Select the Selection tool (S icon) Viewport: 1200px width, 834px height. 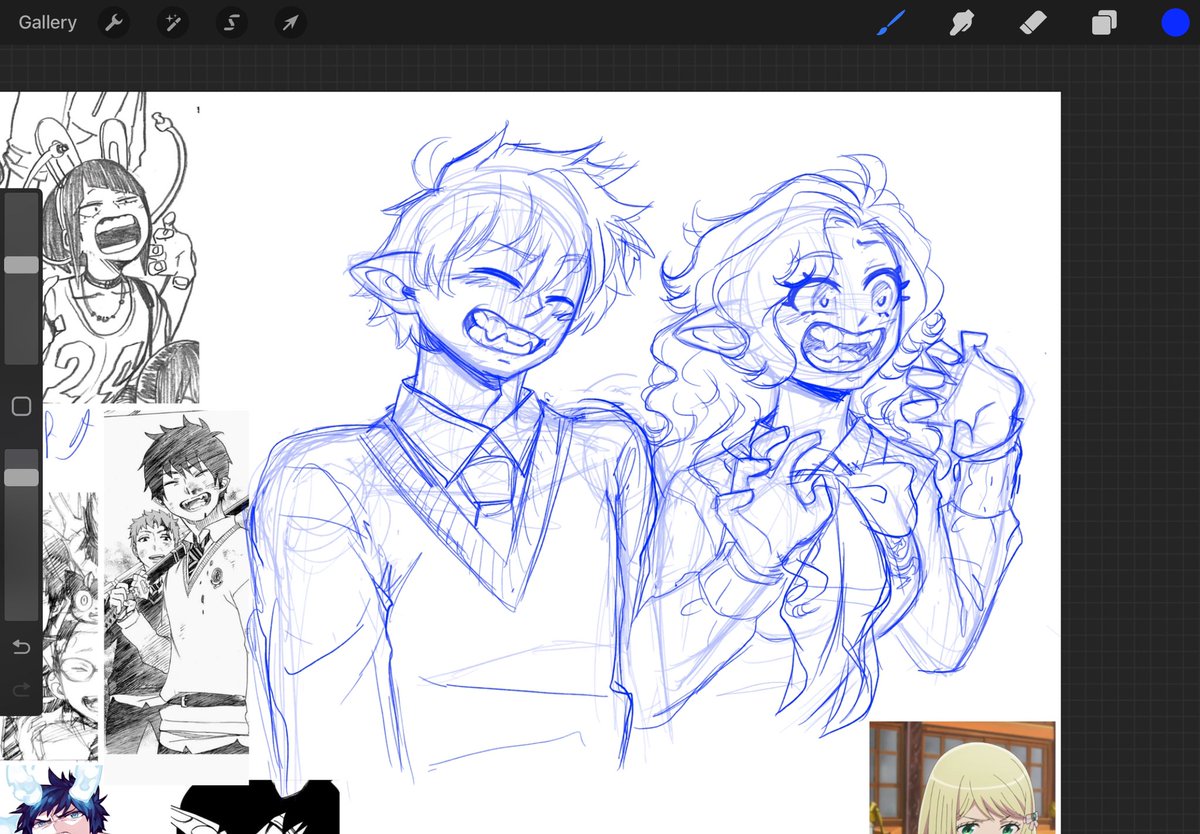point(231,22)
